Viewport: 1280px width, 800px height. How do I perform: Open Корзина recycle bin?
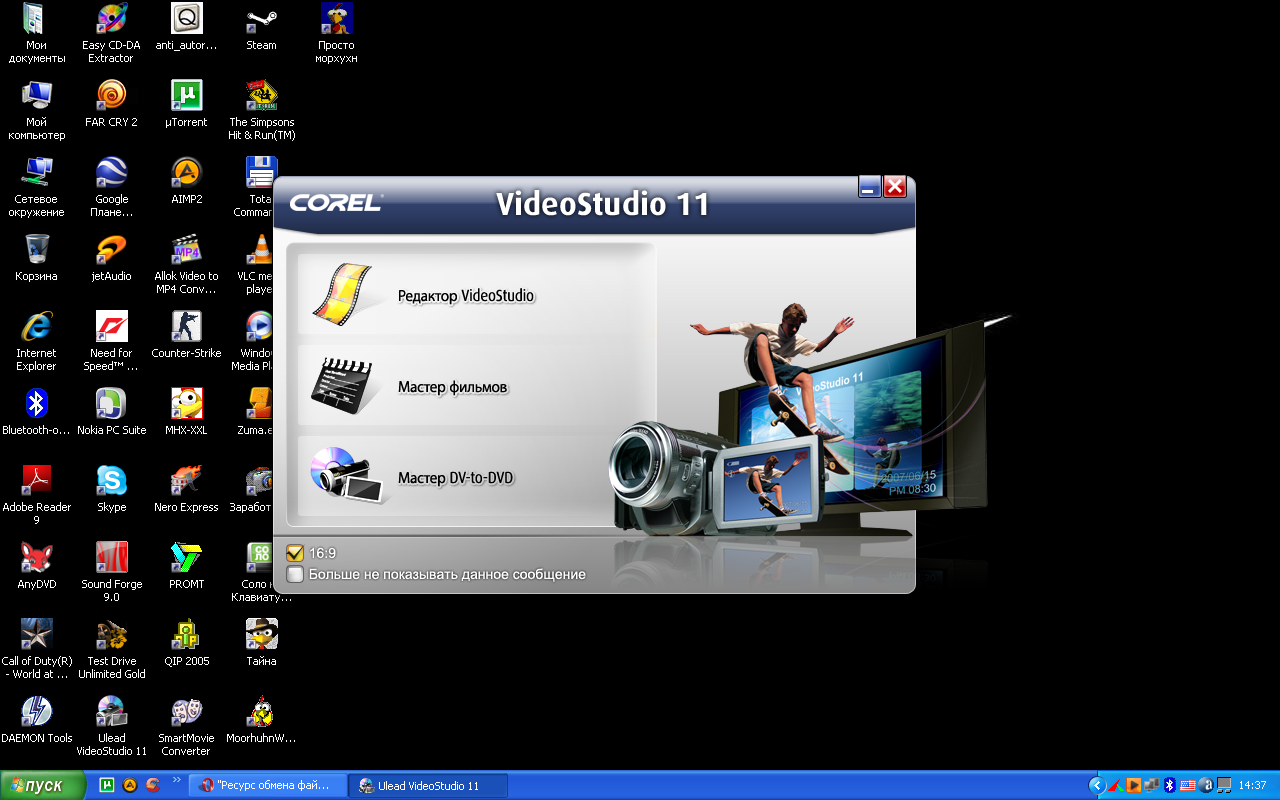pos(36,258)
